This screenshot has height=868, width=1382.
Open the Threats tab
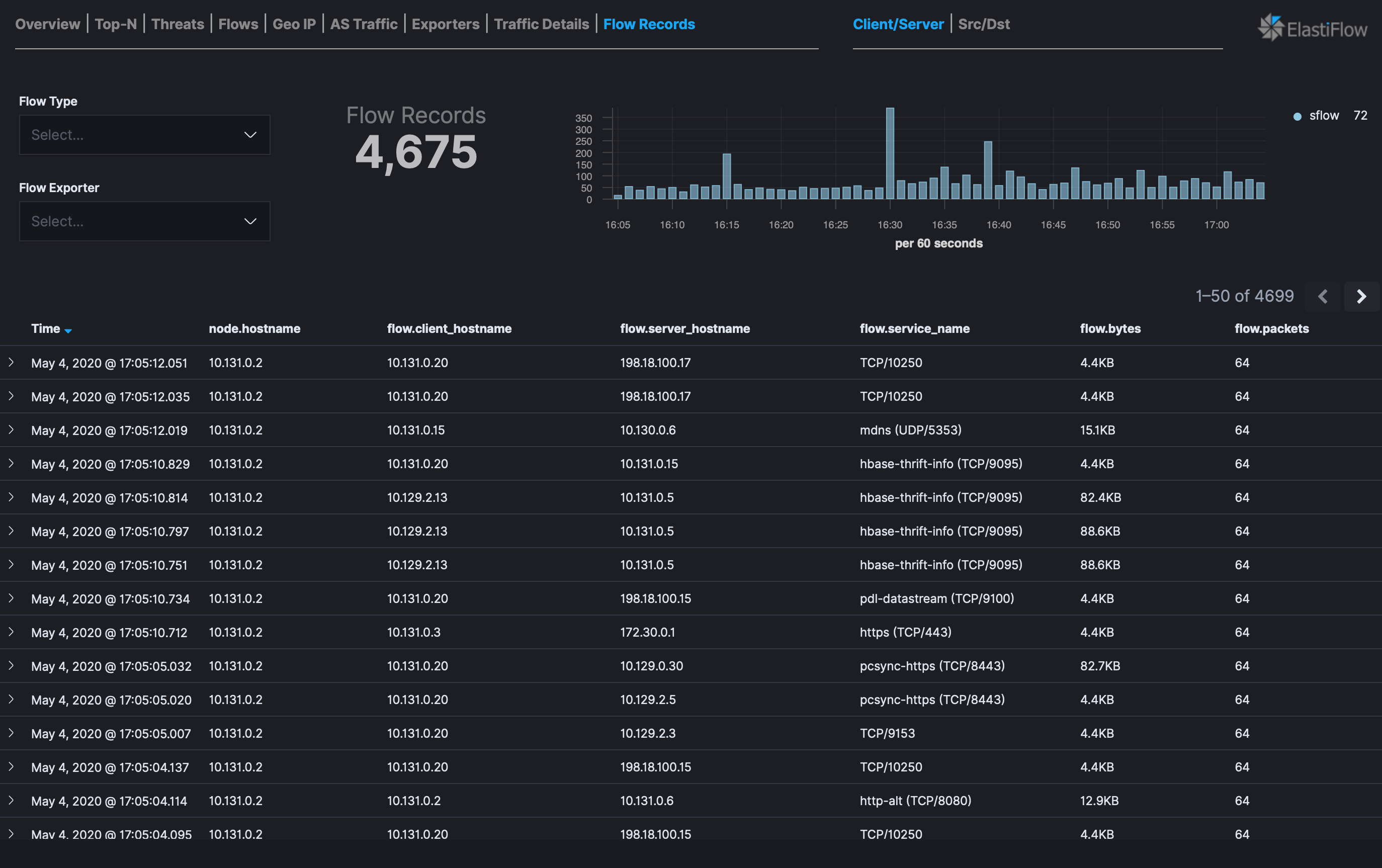click(x=178, y=24)
